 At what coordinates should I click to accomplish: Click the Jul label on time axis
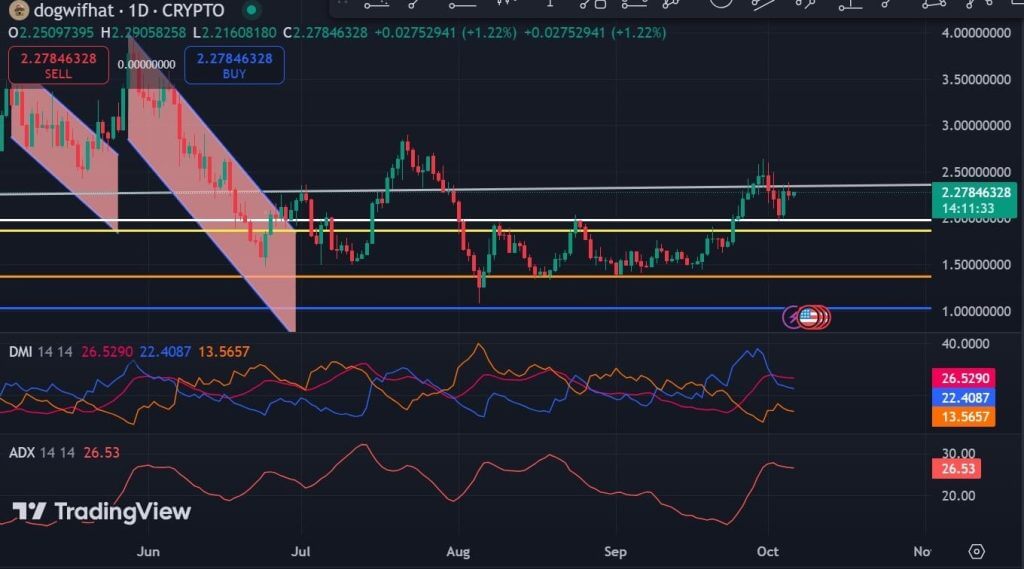[300, 551]
